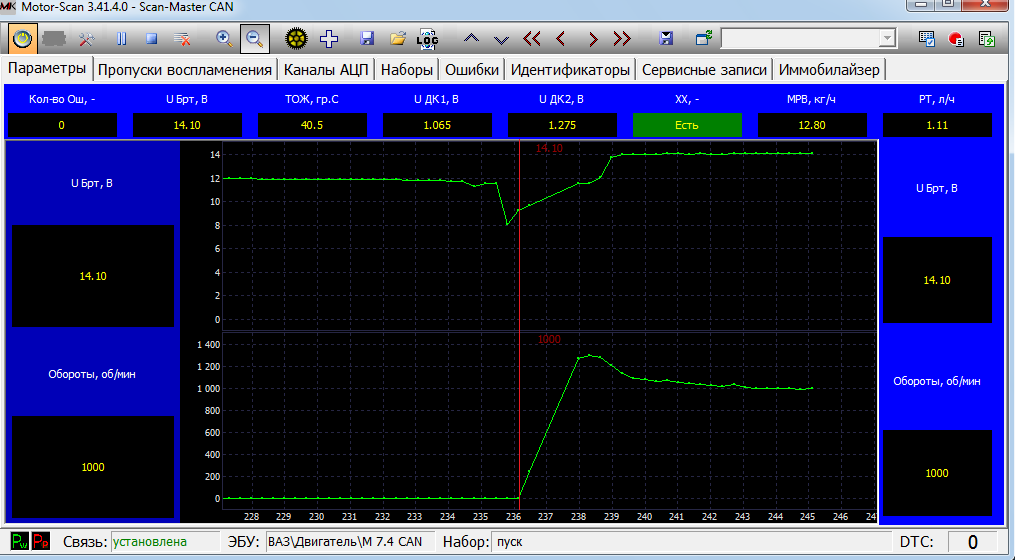
Task: Toggle the zoom out magnifier button
Action: coord(255,39)
